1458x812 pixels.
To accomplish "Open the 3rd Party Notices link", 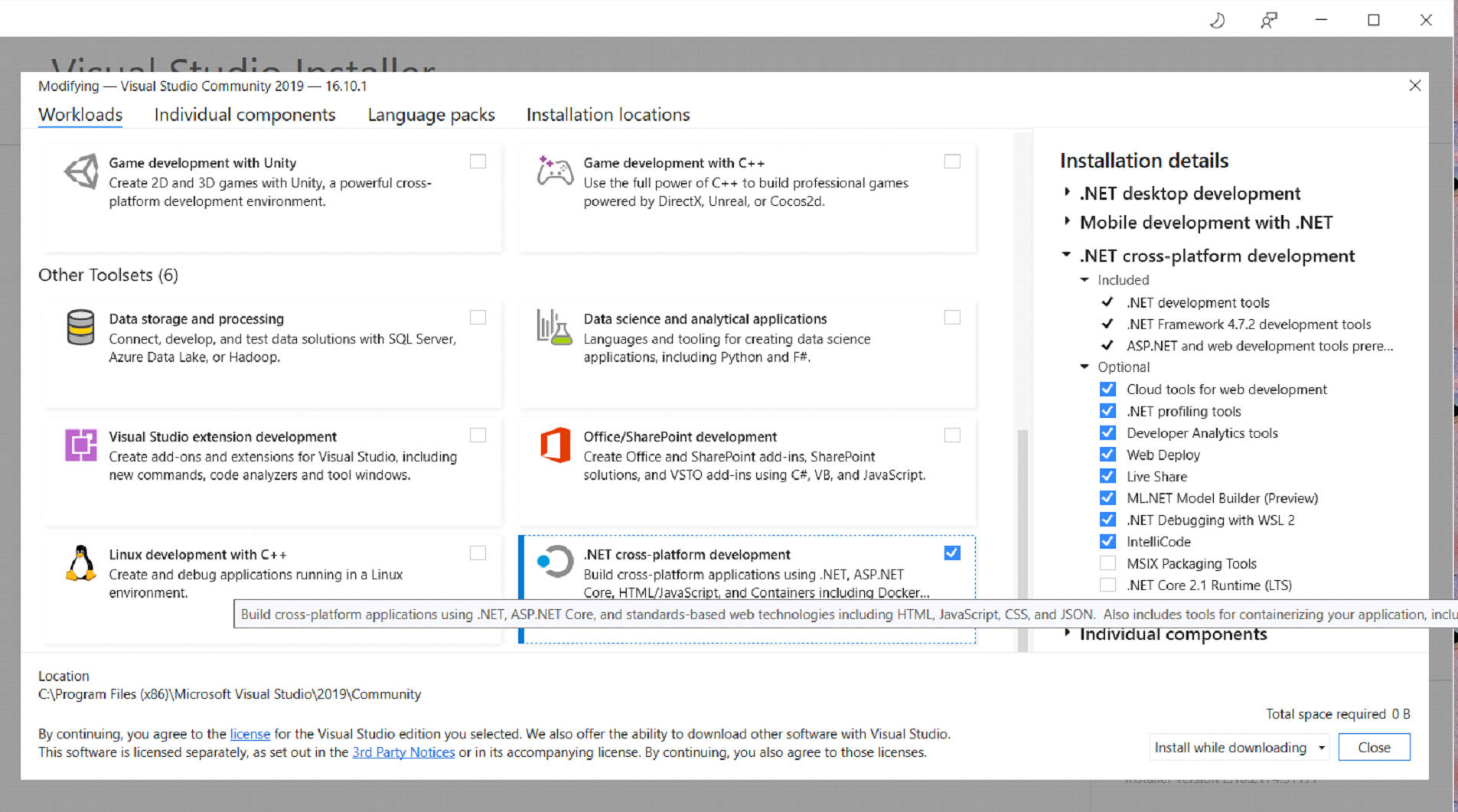I will (403, 752).
